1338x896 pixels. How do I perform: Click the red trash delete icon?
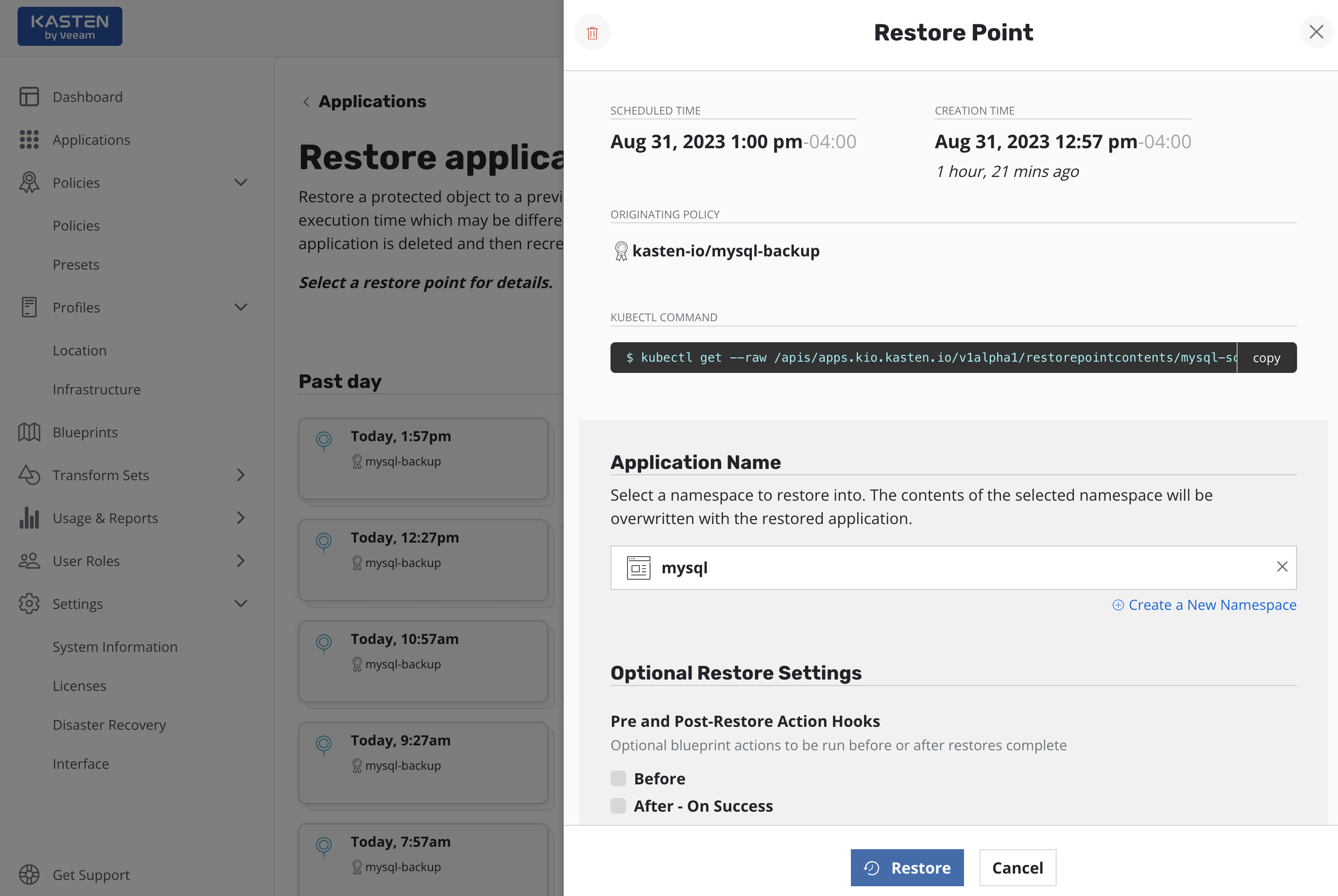[592, 33]
